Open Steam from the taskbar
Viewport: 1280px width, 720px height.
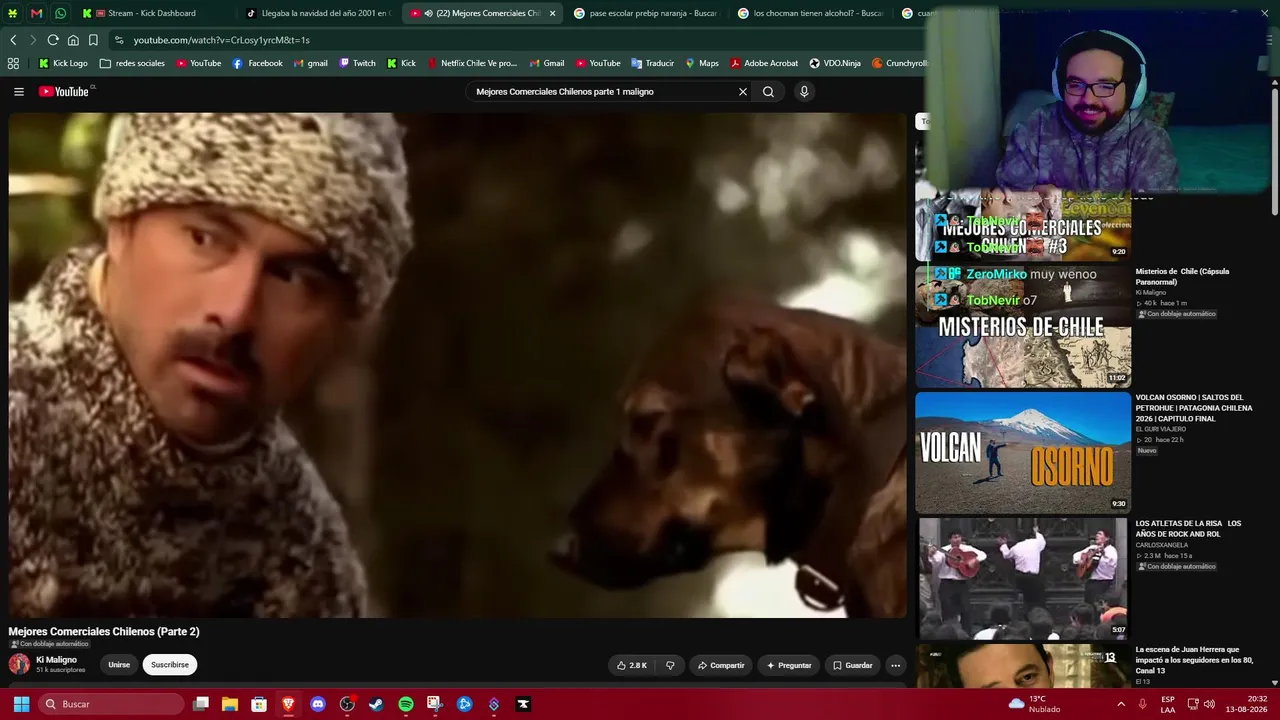(x=376, y=704)
